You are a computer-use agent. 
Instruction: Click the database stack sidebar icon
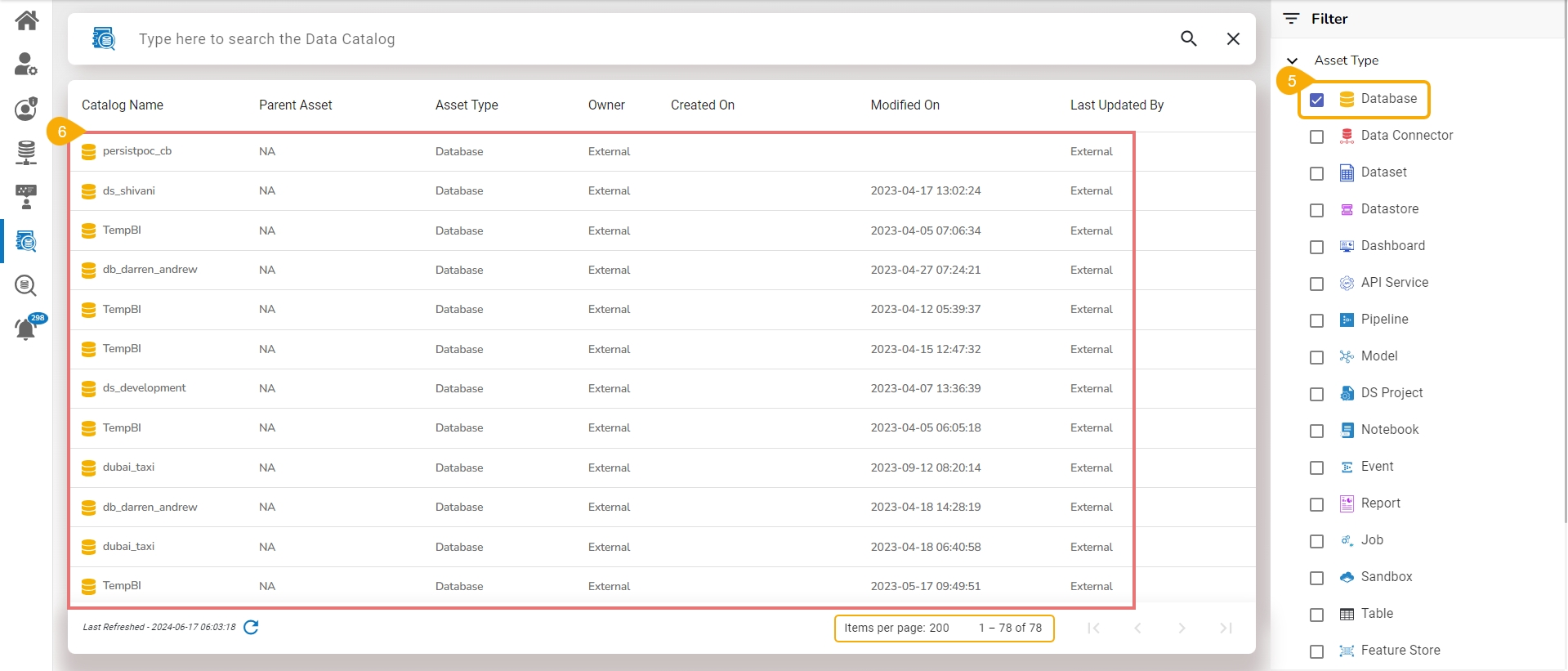[26, 152]
